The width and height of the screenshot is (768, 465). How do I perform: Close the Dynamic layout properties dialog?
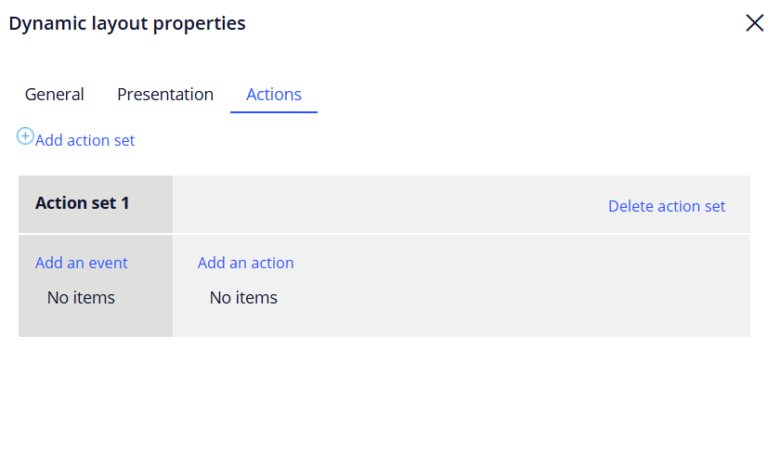754,23
